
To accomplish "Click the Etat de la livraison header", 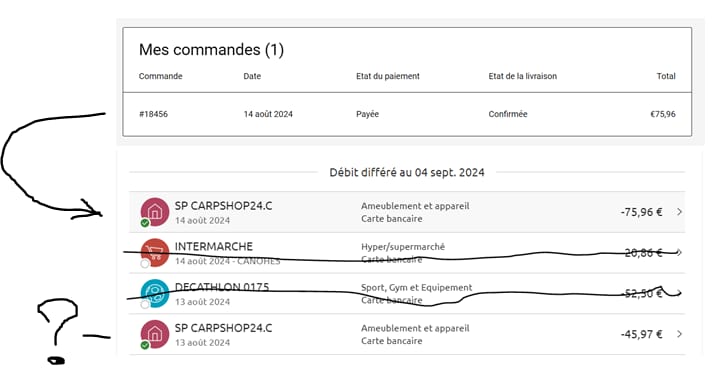I will 522,76.
